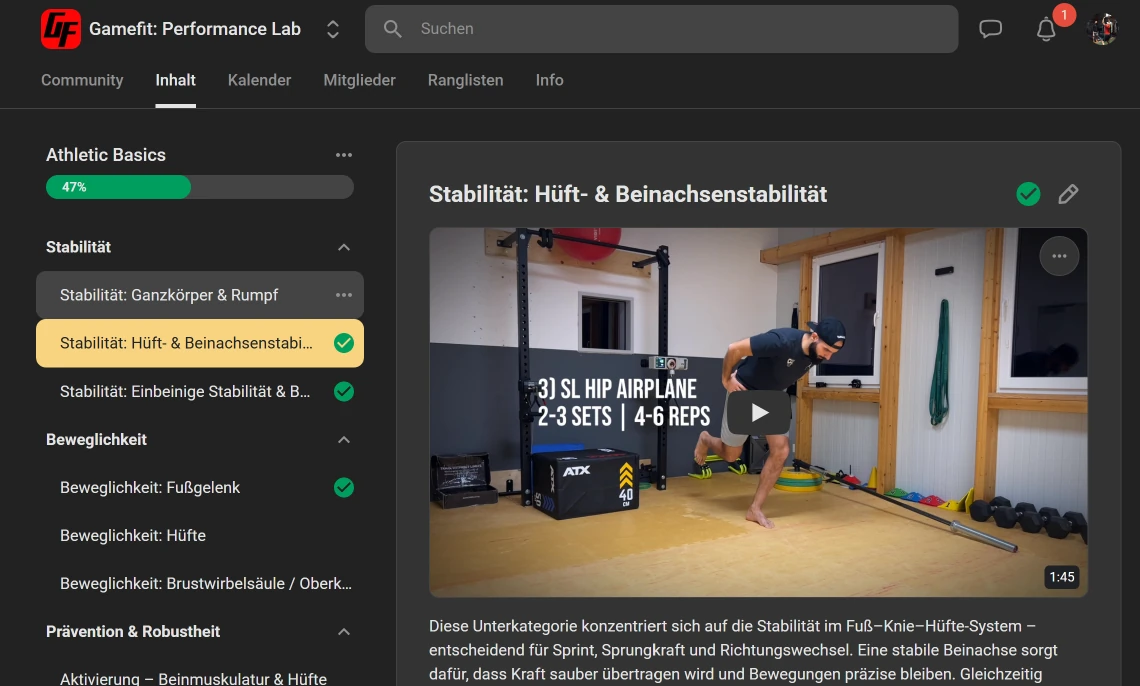Select Stabilität: Hüft- & Beinachsenstabi... lesson
Image resolution: width=1140 pixels, height=686 pixels.
pyautogui.click(x=200, y=343)
